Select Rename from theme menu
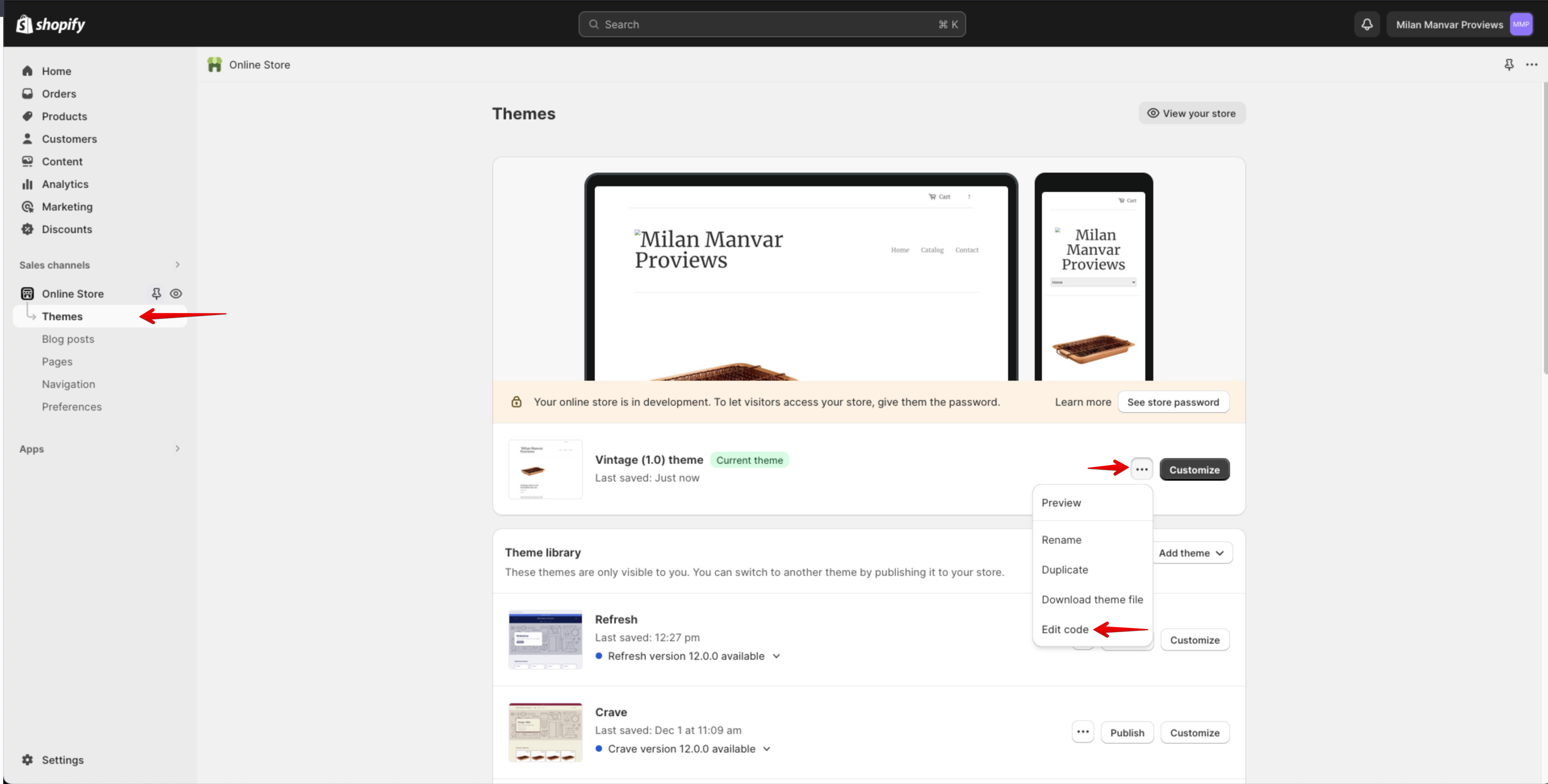The width and height of the screenshot is (1548, 784). [1092, 540]
